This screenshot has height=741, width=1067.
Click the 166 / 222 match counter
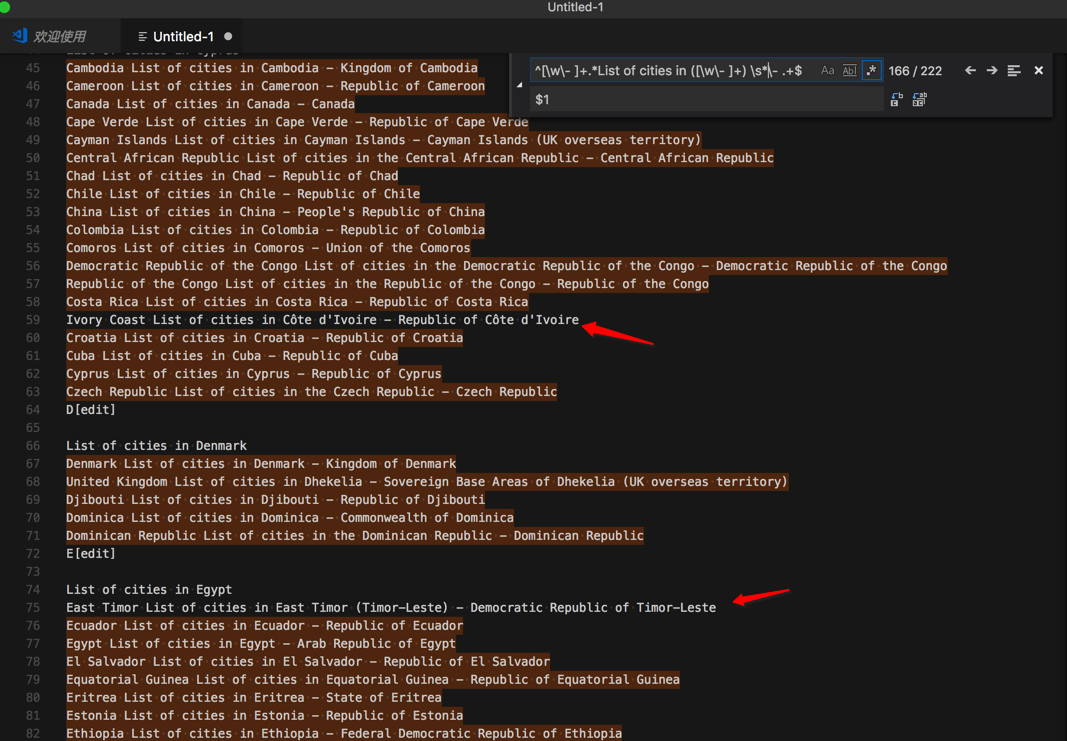point(915,71)
